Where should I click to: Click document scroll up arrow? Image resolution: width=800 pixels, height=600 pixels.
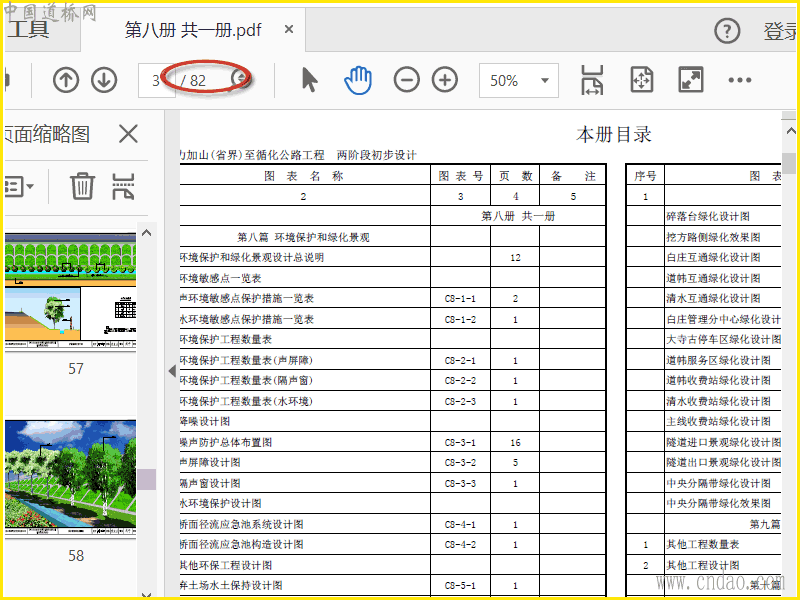790,131
